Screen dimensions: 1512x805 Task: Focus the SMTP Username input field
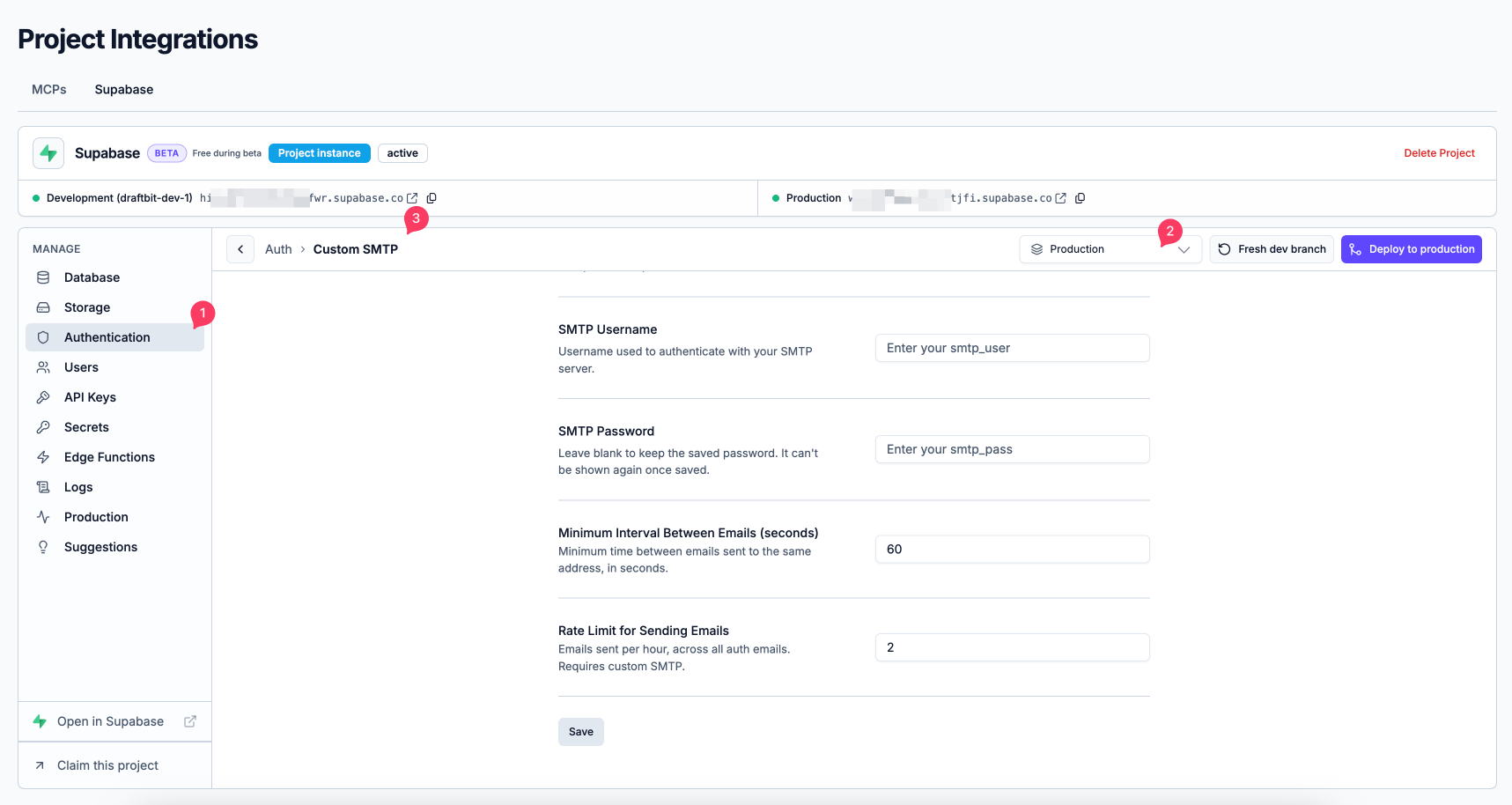tap(1013, 348)
